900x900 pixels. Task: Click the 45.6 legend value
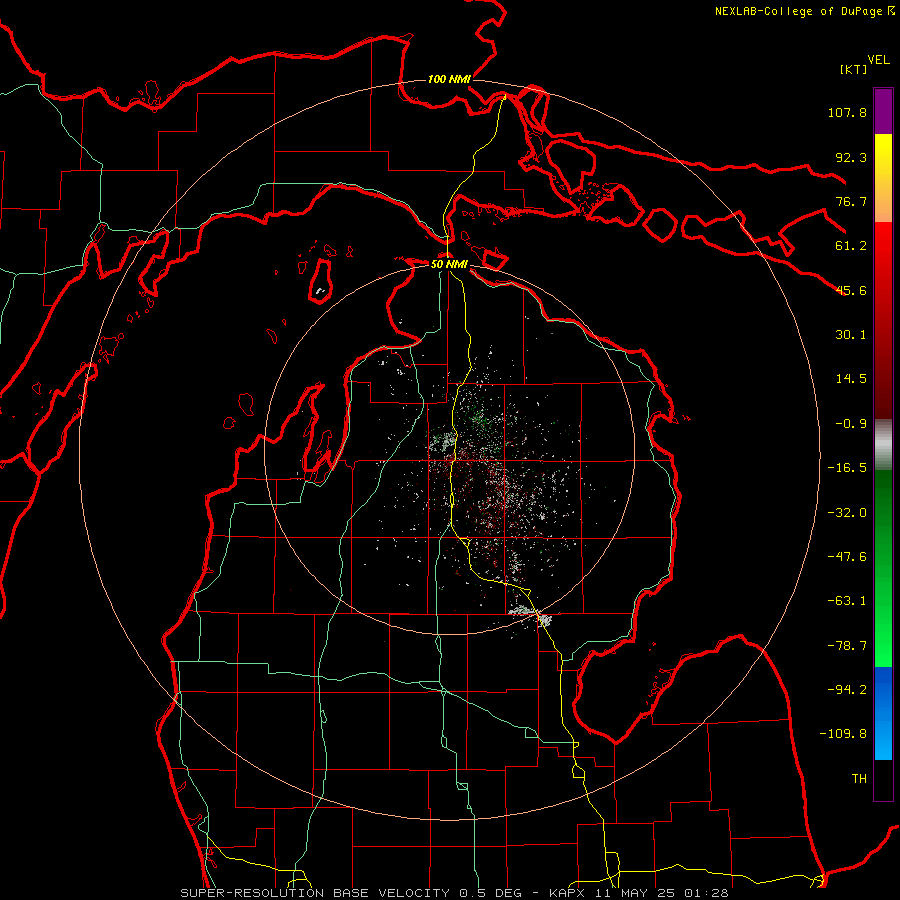(851, 290)
